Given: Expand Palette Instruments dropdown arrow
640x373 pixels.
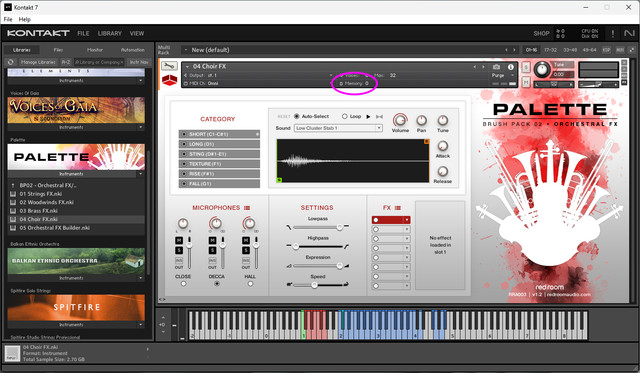Looking at the screenshot, I should coord(140,174).
